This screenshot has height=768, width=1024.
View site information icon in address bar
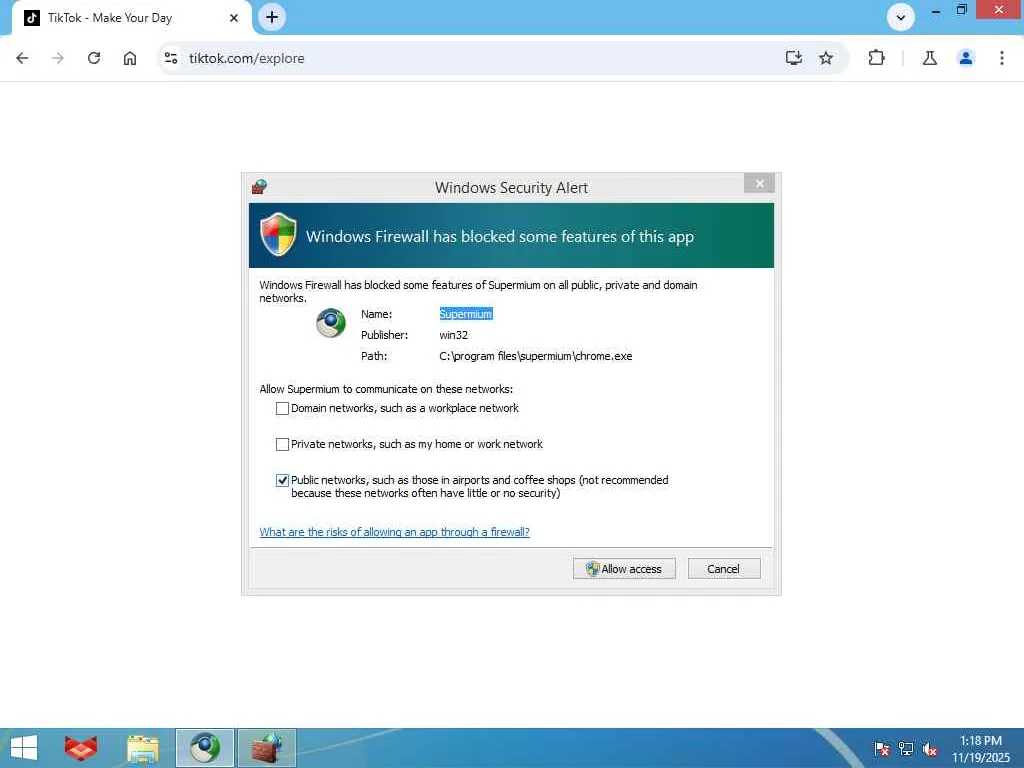[x=171, y=58]
